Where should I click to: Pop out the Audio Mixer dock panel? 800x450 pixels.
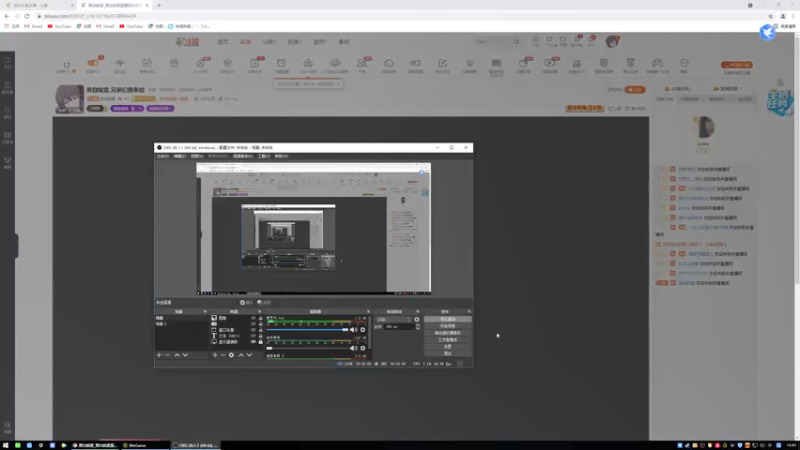(368, 311)
